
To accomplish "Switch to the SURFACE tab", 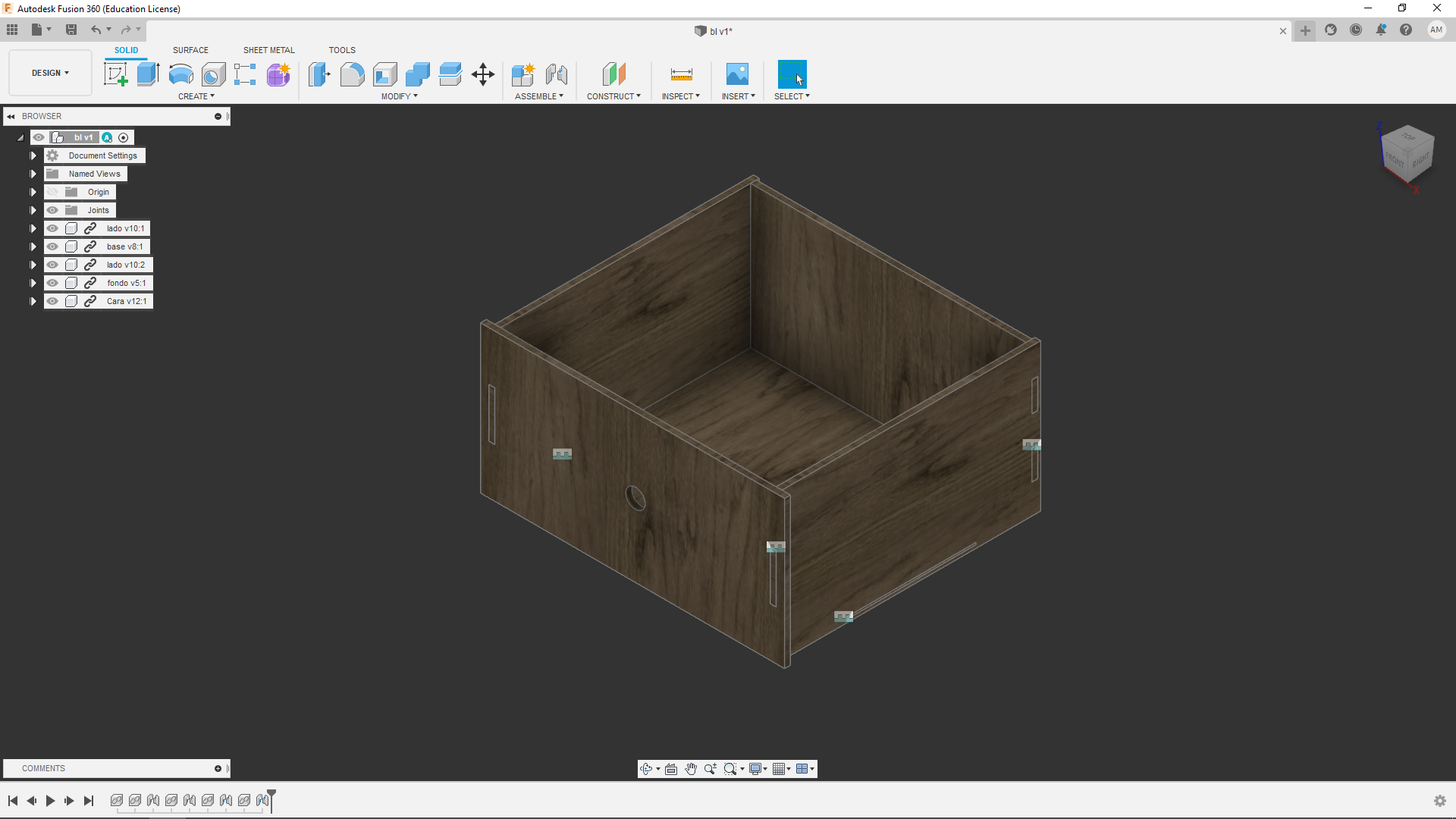I will click(x=190, y=50).
